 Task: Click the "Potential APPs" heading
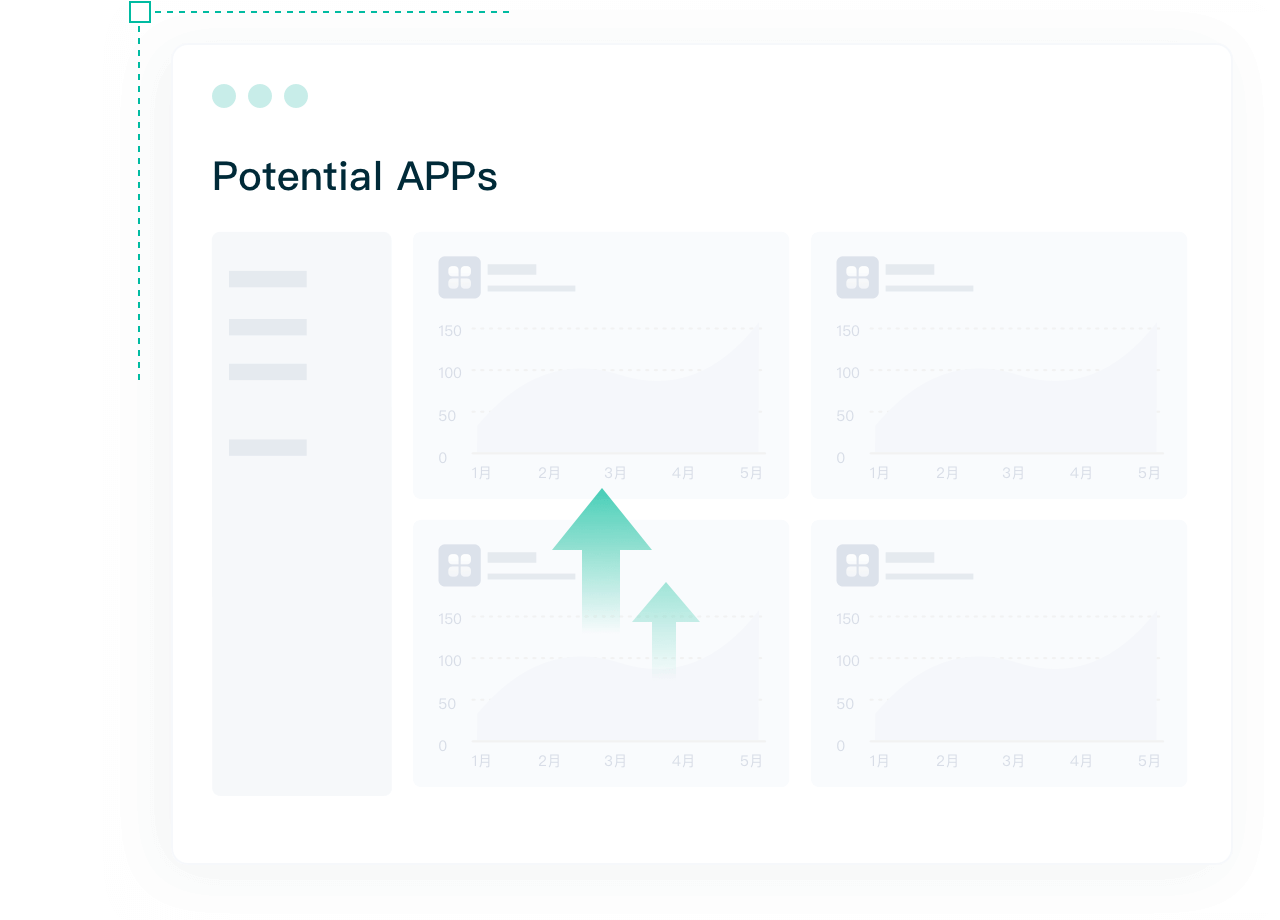pyautogui.click(x=355, y=177)
